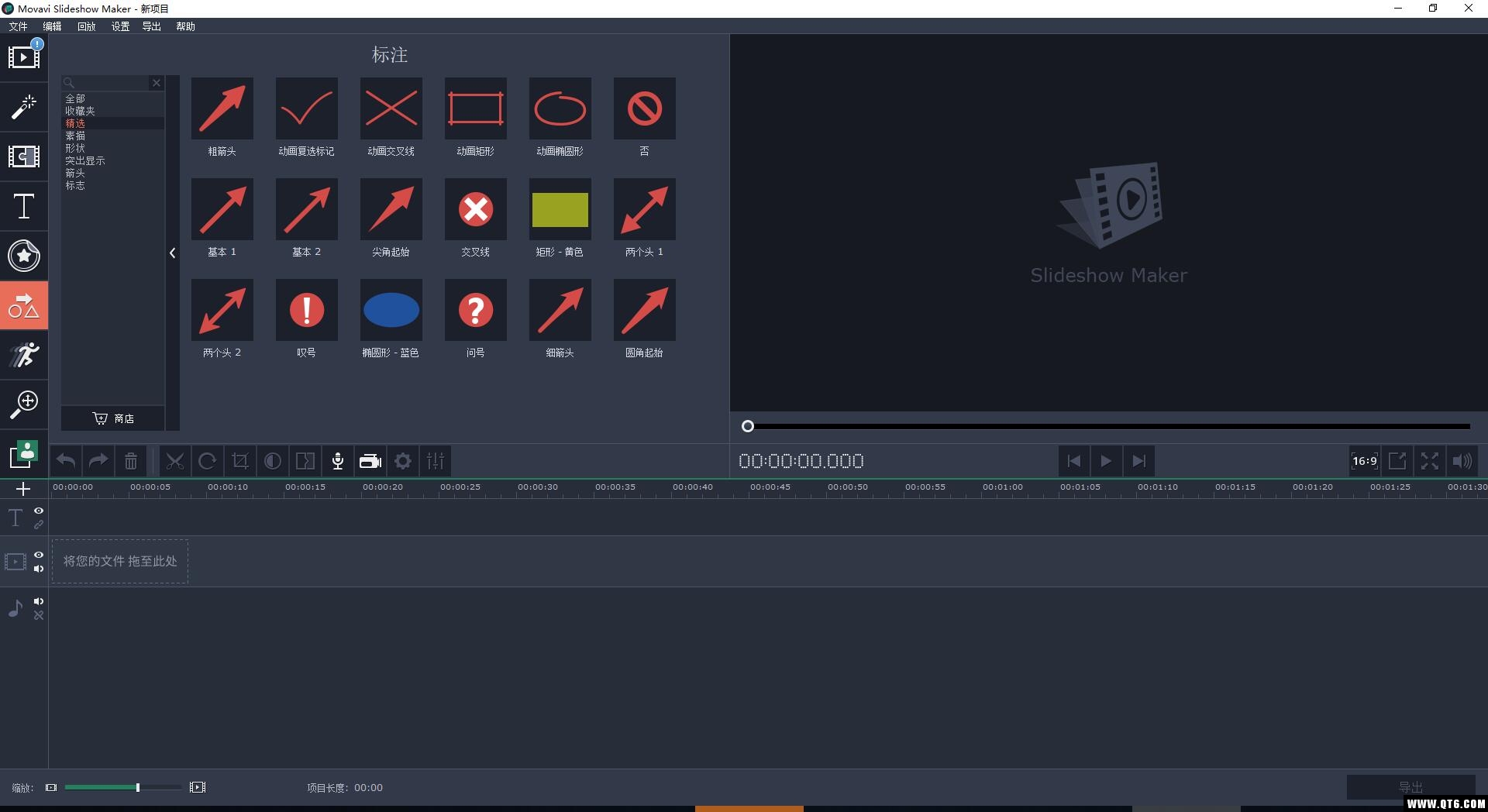Skip to previous frame button
This screenshot has width=1488, height=812.
point(1073,461)
